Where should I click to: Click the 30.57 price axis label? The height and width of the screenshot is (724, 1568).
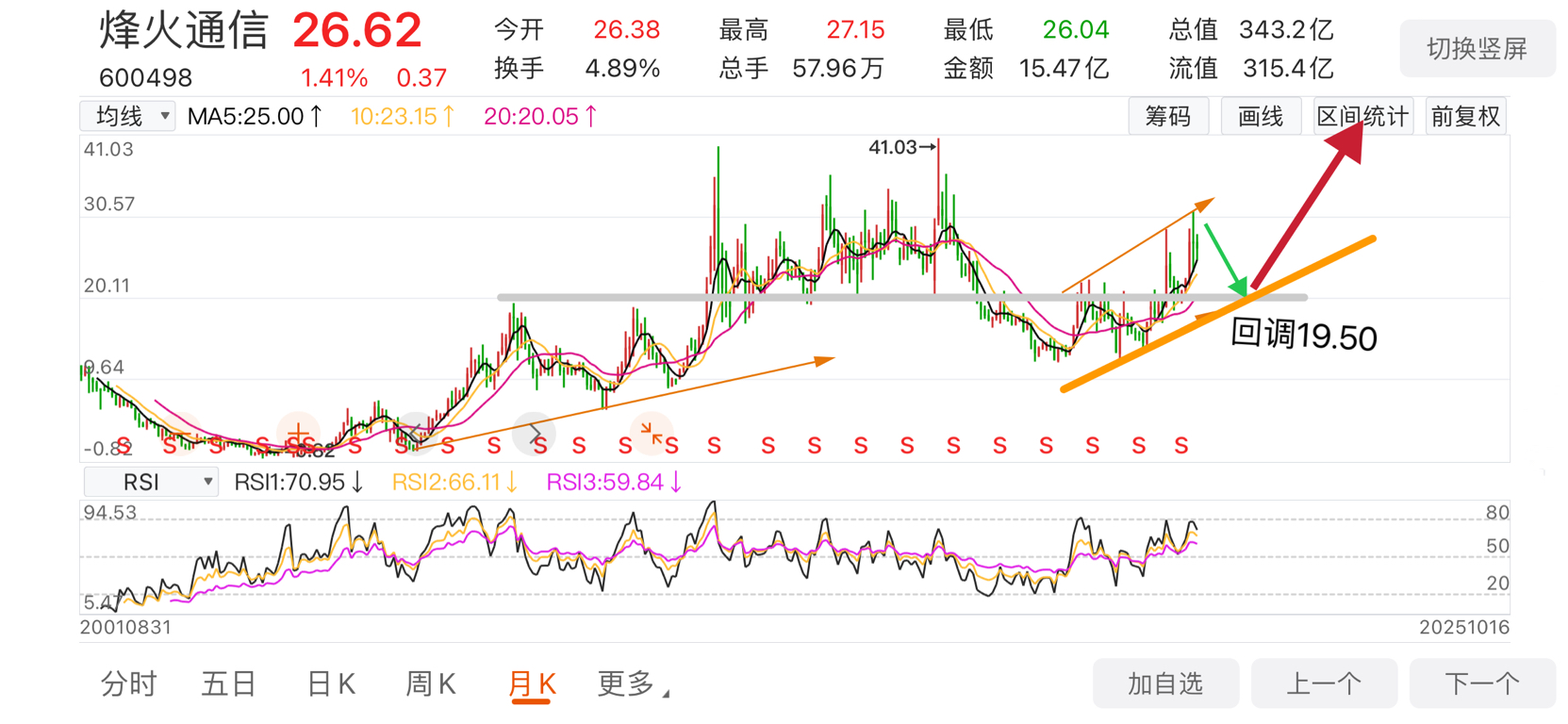click(108, 204)
